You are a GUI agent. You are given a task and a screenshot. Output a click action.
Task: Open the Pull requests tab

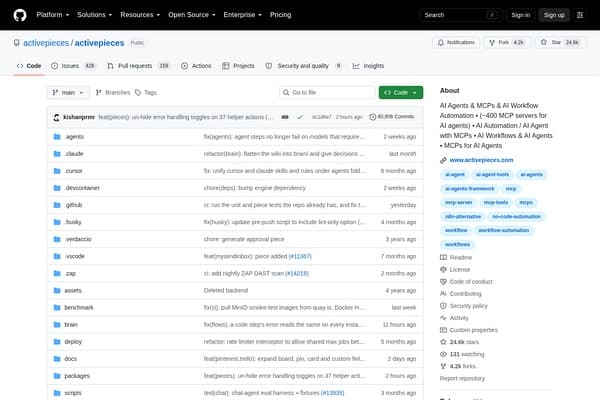click(x=138, y=66)
